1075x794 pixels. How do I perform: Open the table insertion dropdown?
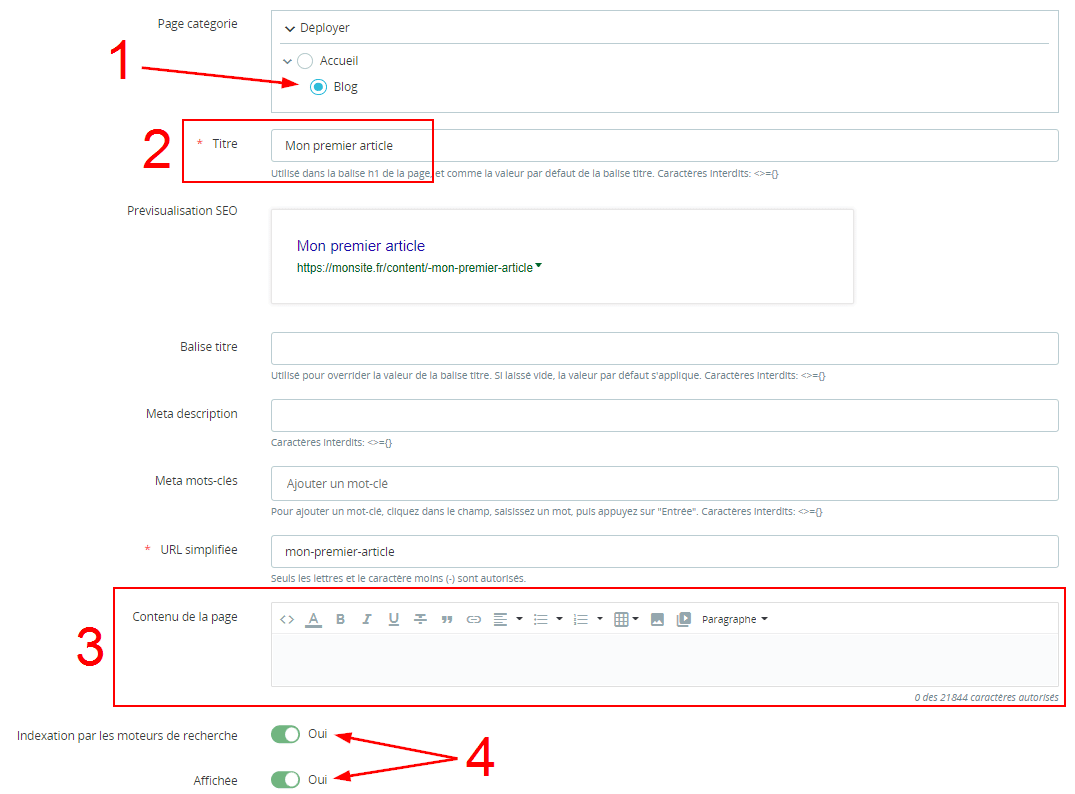click(x=626, y=620)
